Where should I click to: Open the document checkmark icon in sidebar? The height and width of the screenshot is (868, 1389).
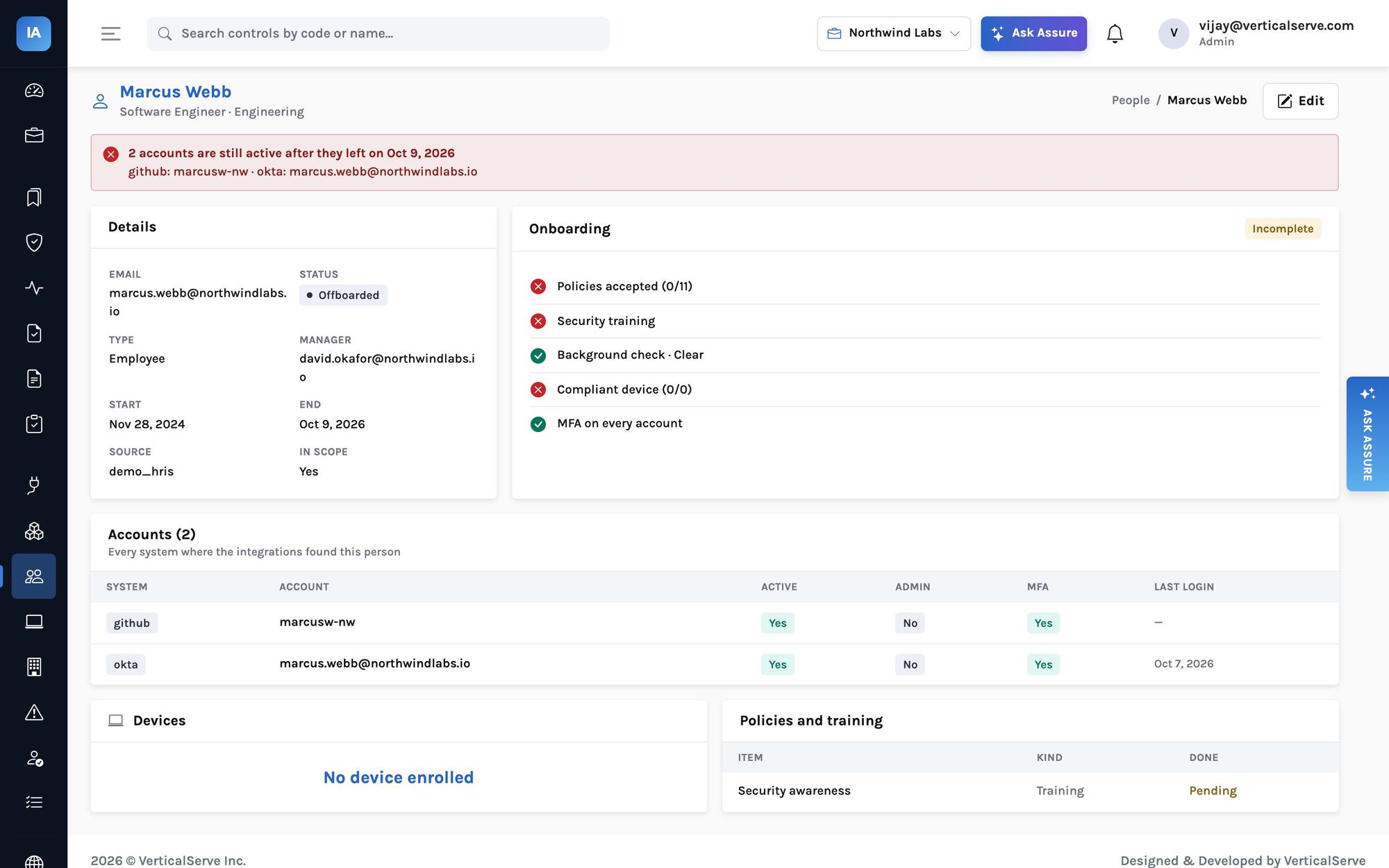(34, 333)
